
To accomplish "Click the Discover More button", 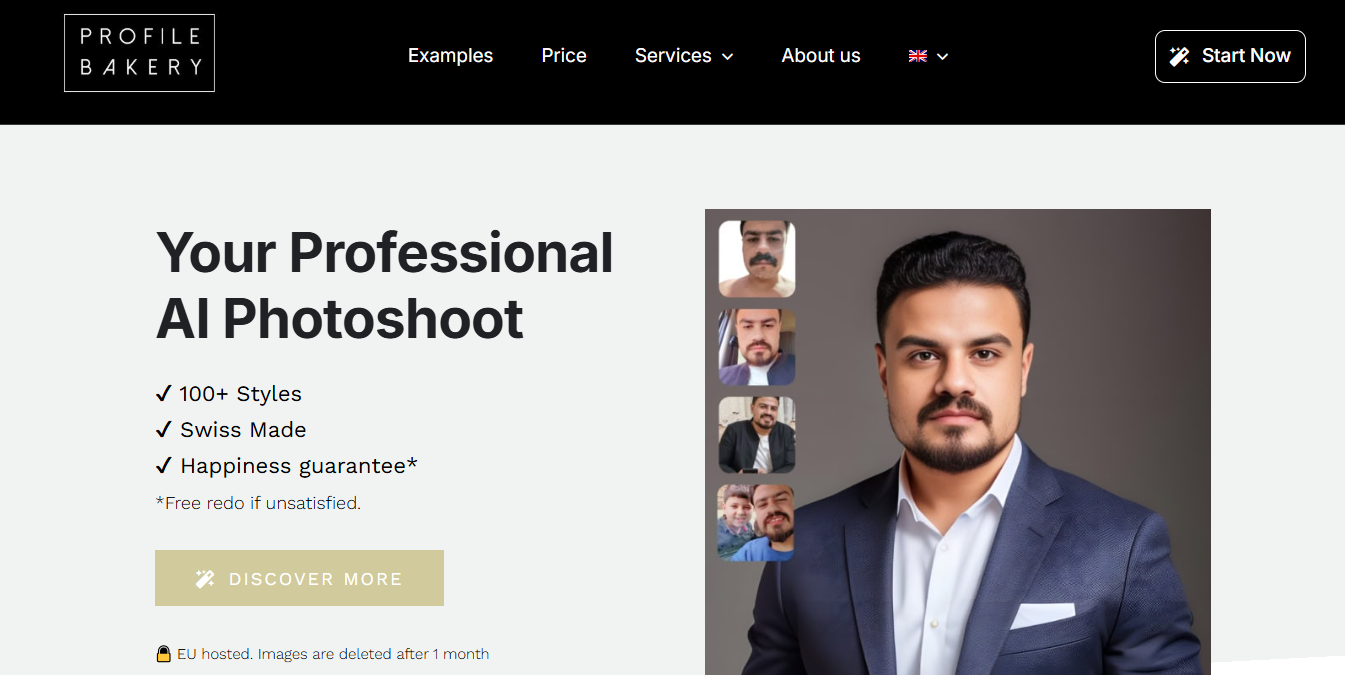I will point(299,578).
